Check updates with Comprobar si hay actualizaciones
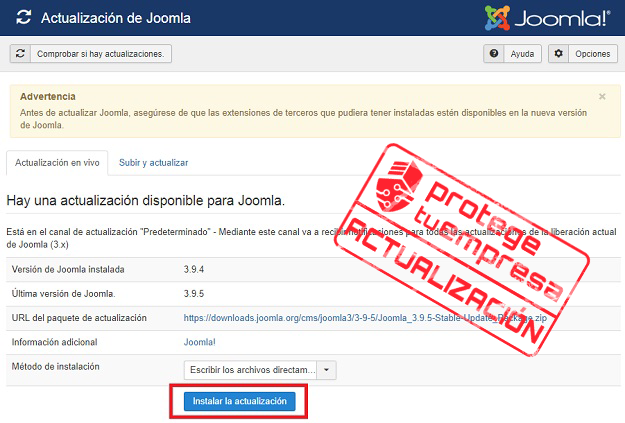 [99, 54]
